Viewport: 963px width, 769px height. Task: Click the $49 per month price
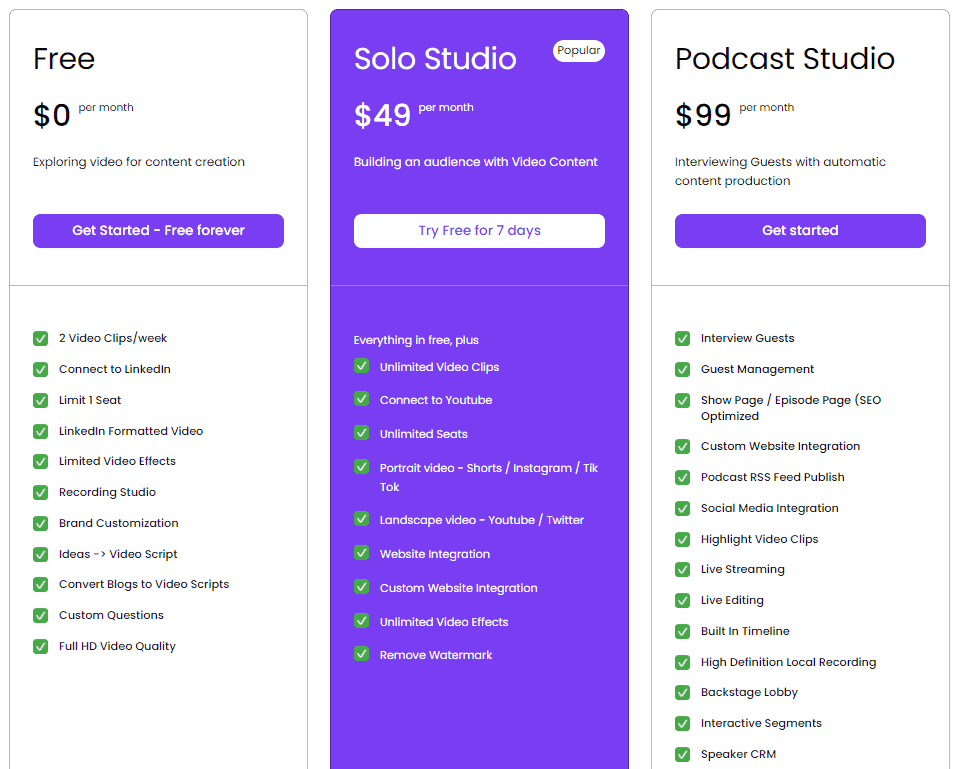[x=414, y=115]
